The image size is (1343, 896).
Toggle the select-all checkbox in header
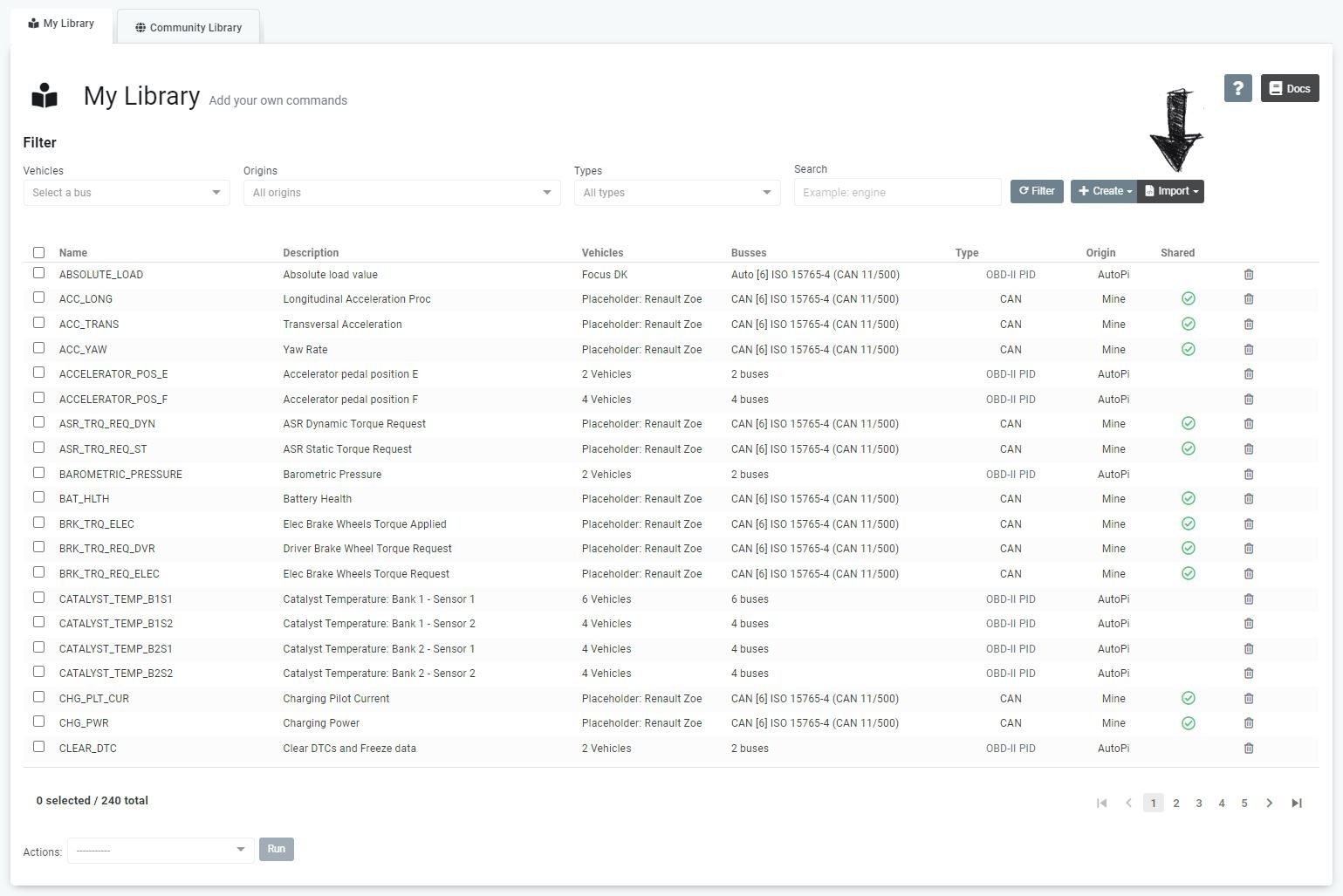click(x=38, y=253)
